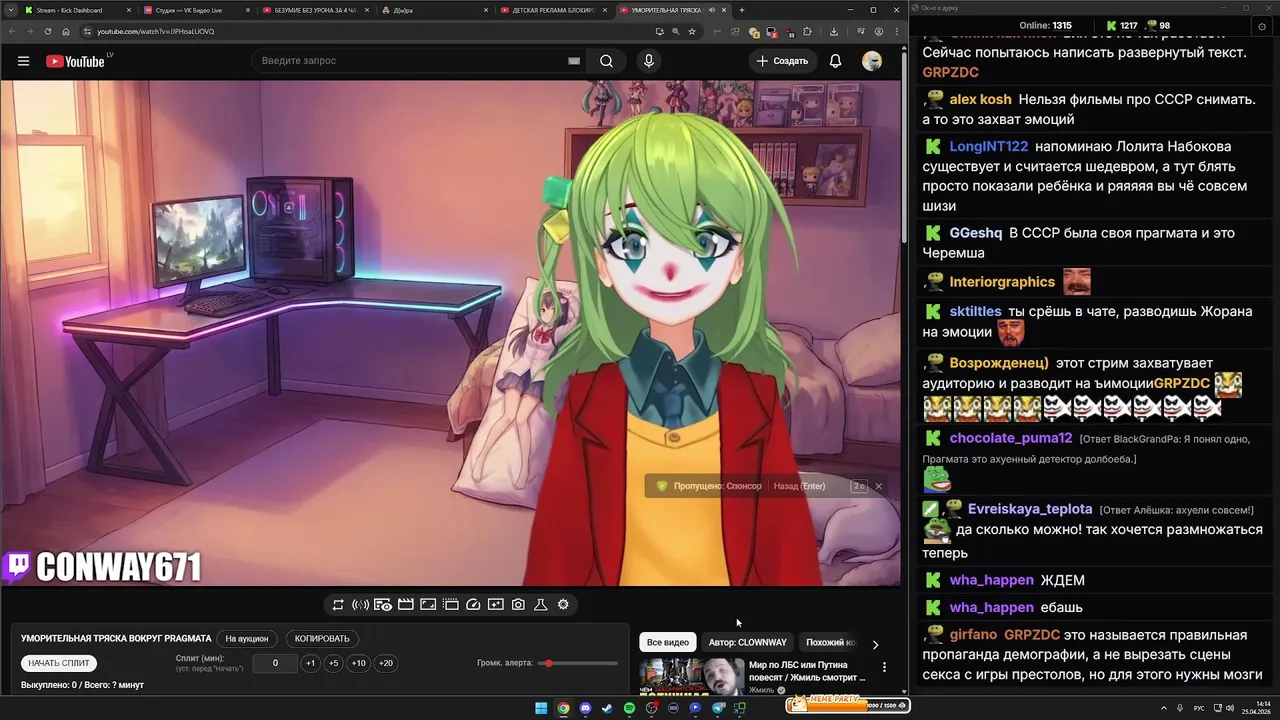Open the YouTube guide hamburger menu

click(23, 61)
